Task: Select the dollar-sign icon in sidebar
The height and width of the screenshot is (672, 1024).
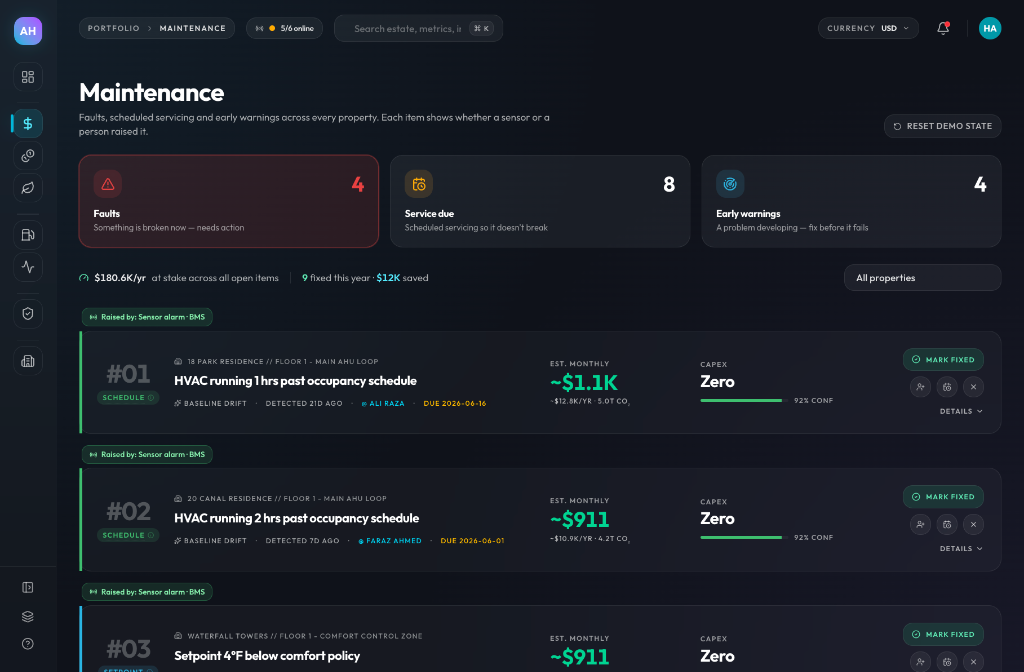Action: coord(28,123)
